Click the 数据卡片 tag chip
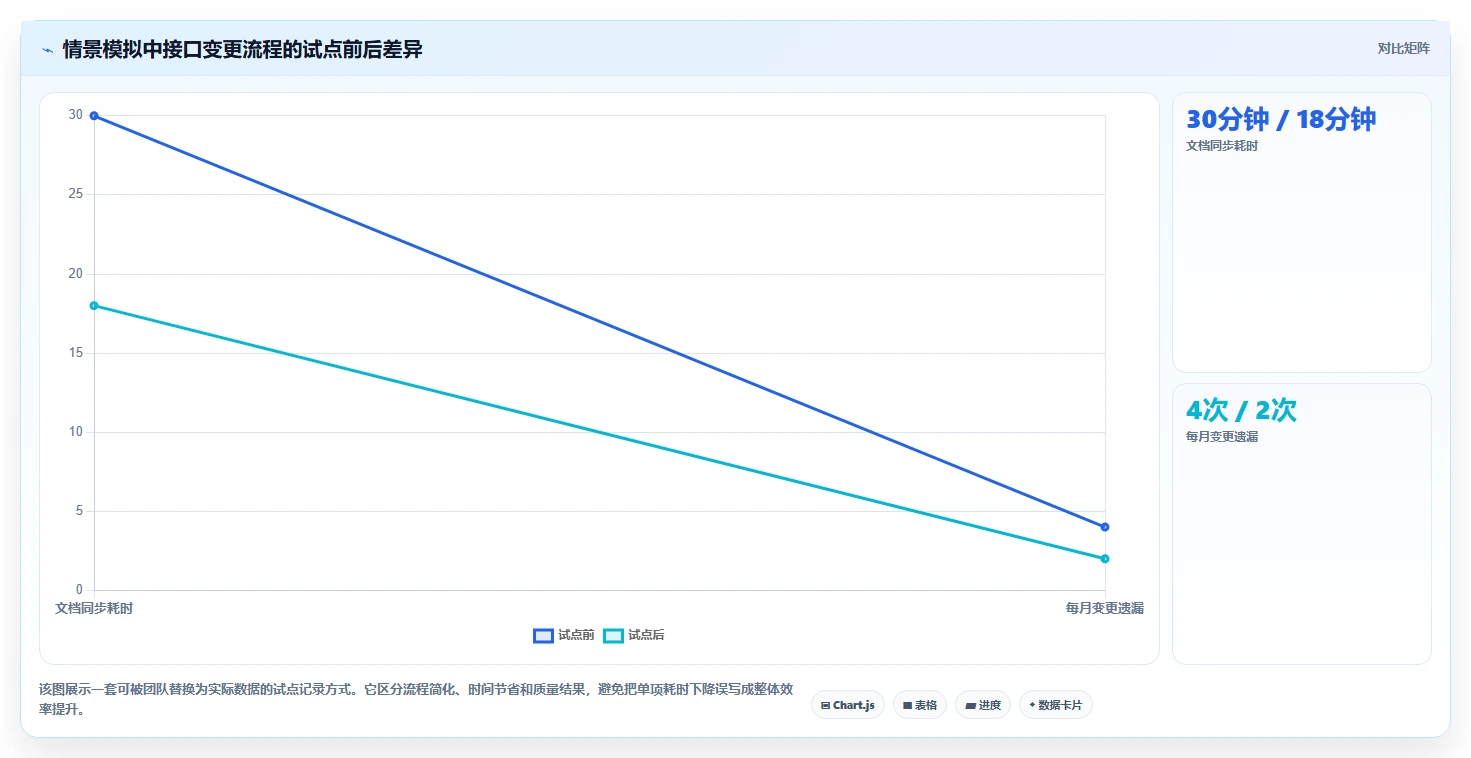Screen dimensions: 1471x758 [1055, 705]
